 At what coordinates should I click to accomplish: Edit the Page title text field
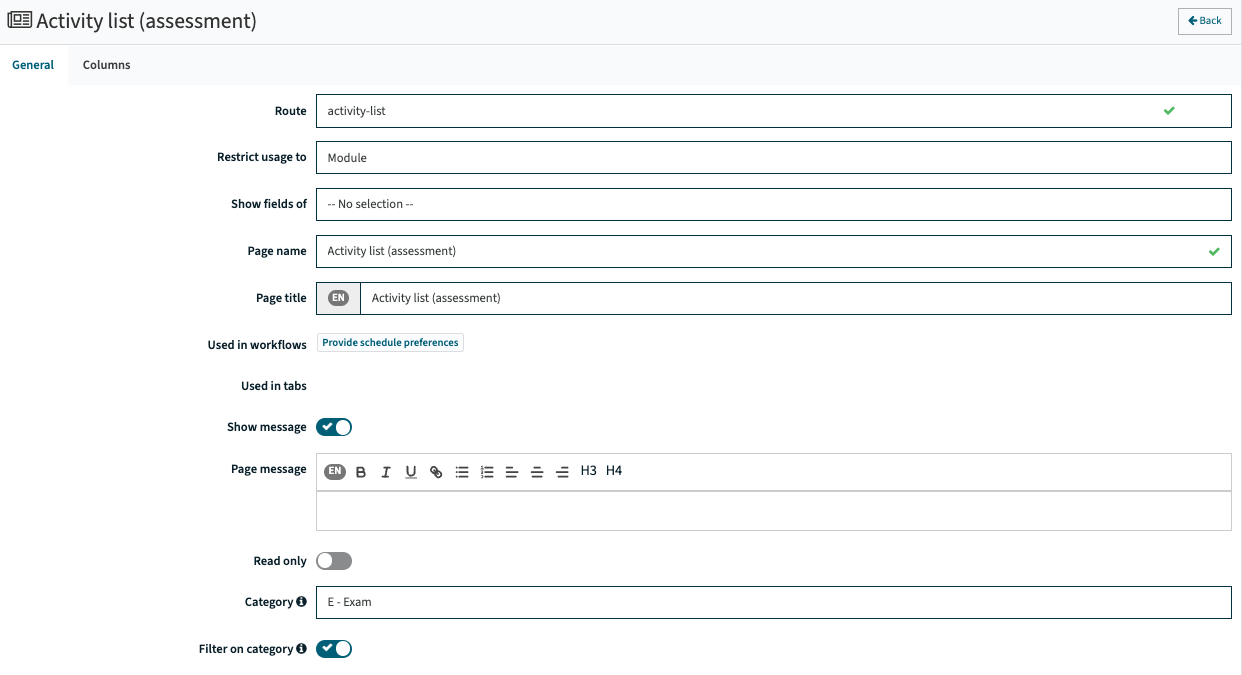795,298
